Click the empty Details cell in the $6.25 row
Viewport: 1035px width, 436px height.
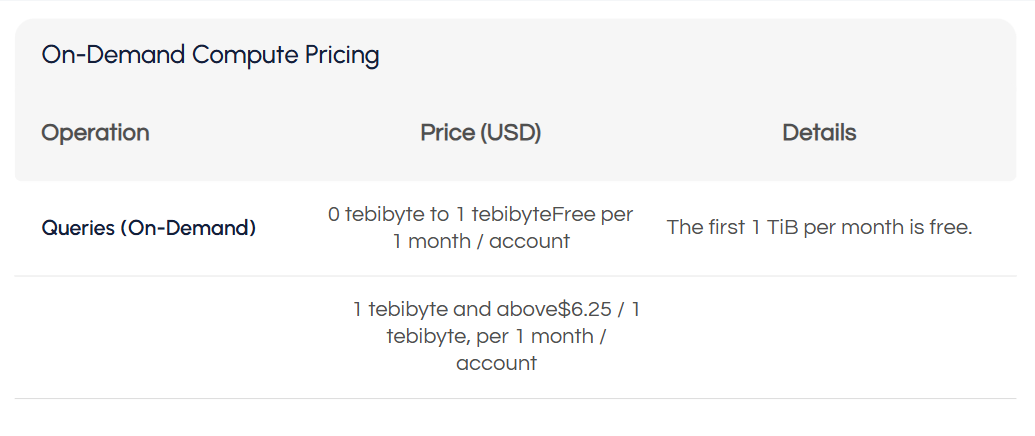(819, 337)
